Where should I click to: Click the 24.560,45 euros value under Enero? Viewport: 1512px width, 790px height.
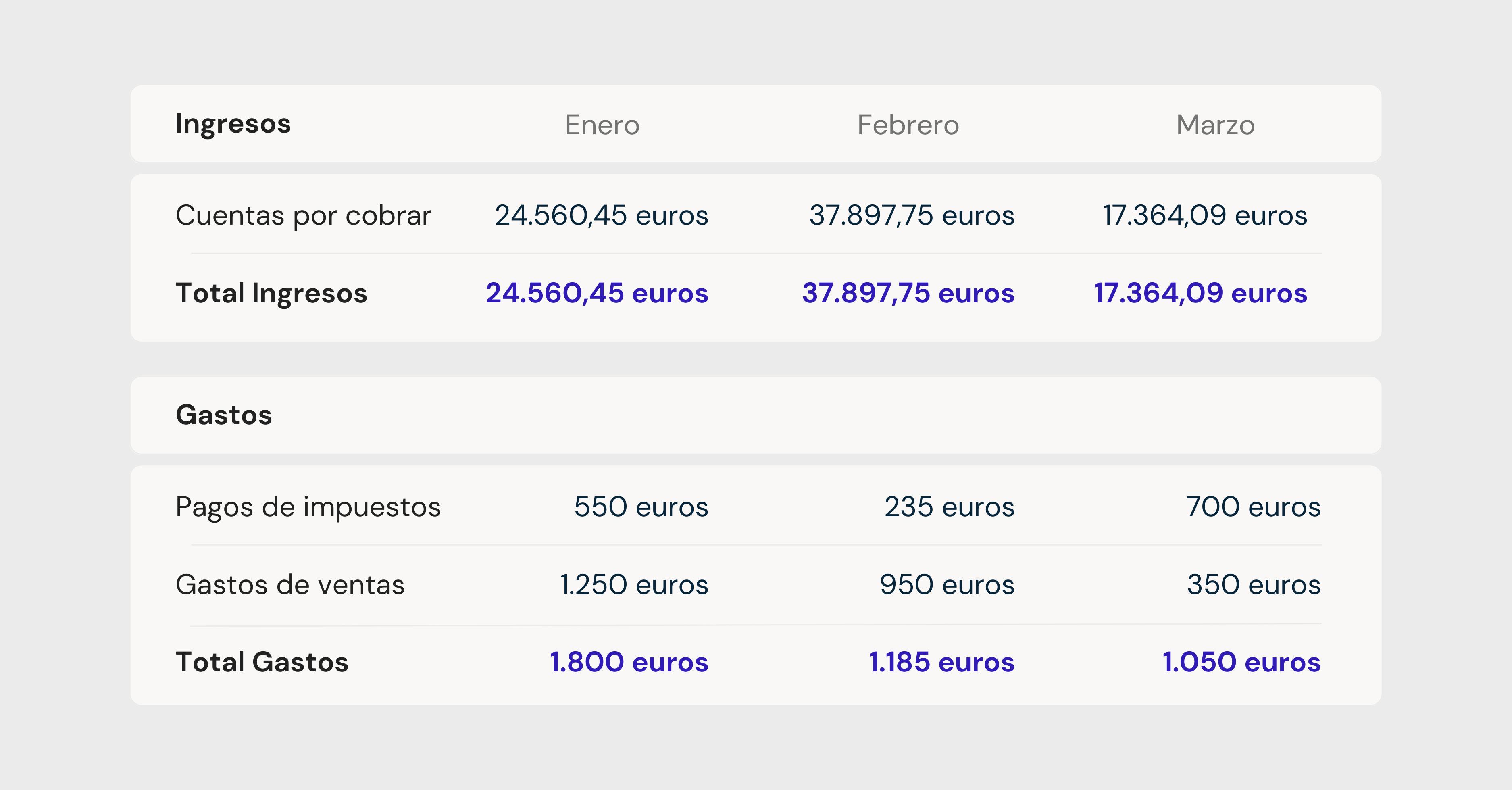(601, 215)
